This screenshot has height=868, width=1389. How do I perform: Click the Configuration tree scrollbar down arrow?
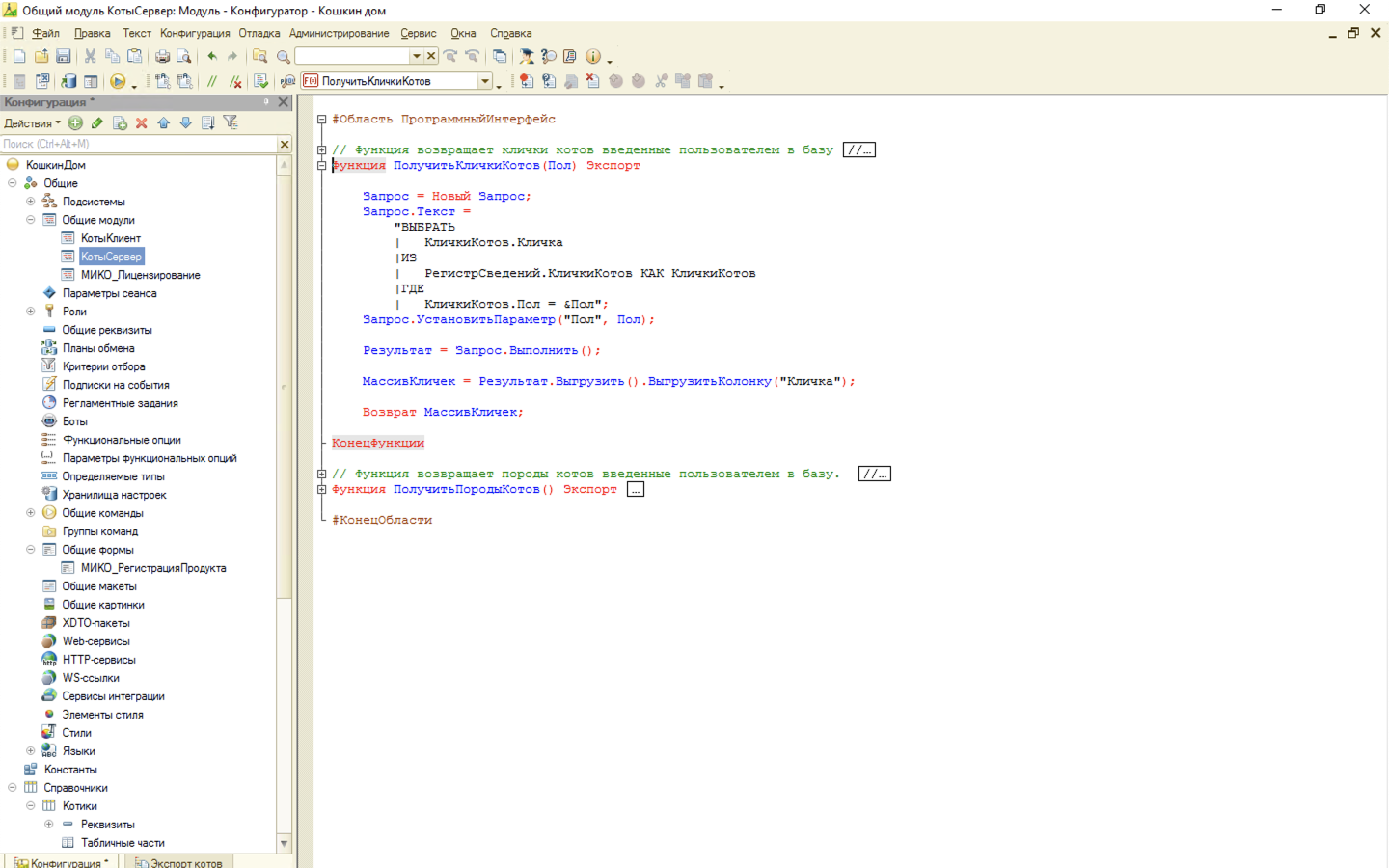(x=284, y=843)
